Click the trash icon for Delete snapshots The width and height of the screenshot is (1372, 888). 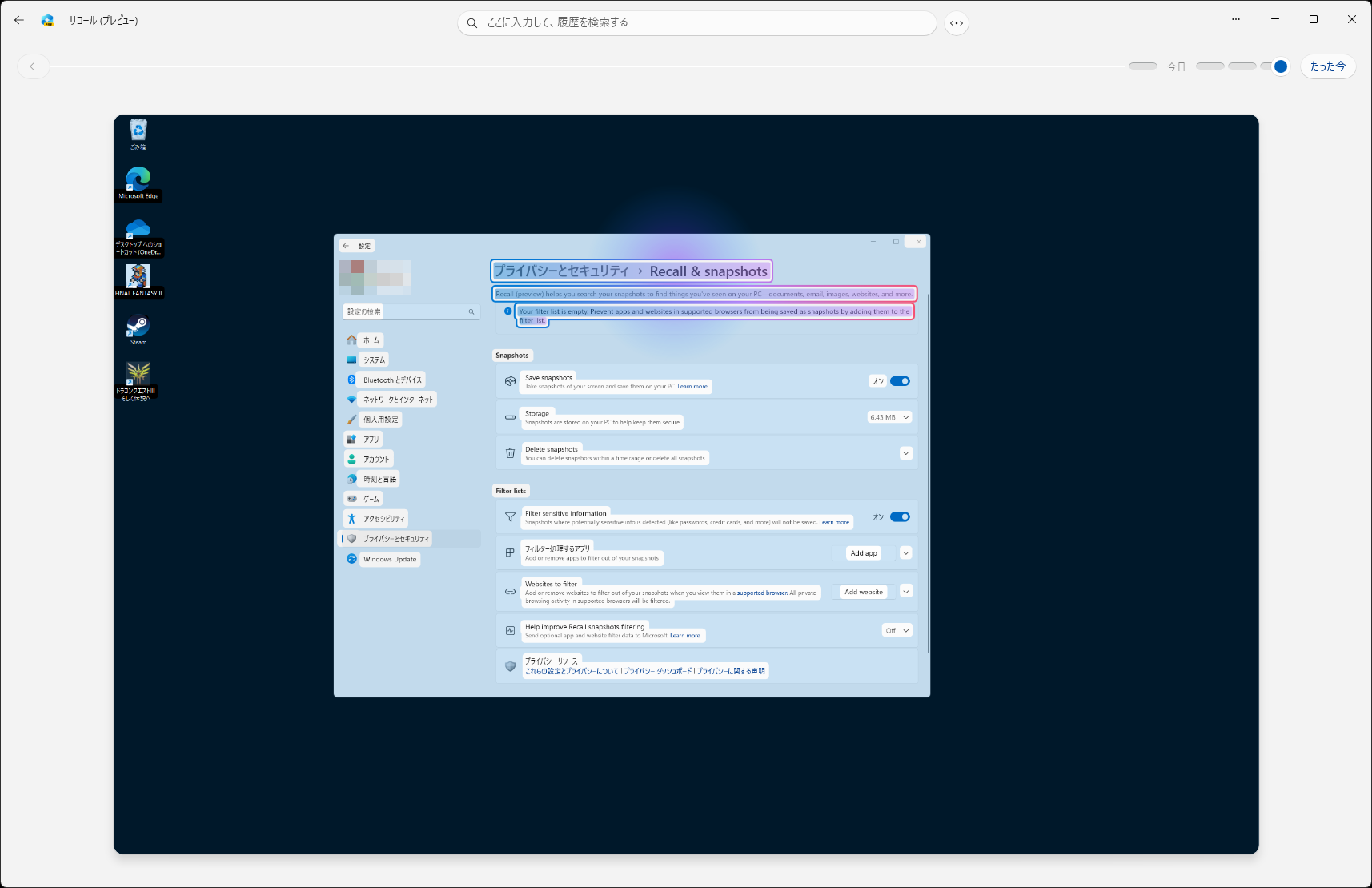point(510,453)
